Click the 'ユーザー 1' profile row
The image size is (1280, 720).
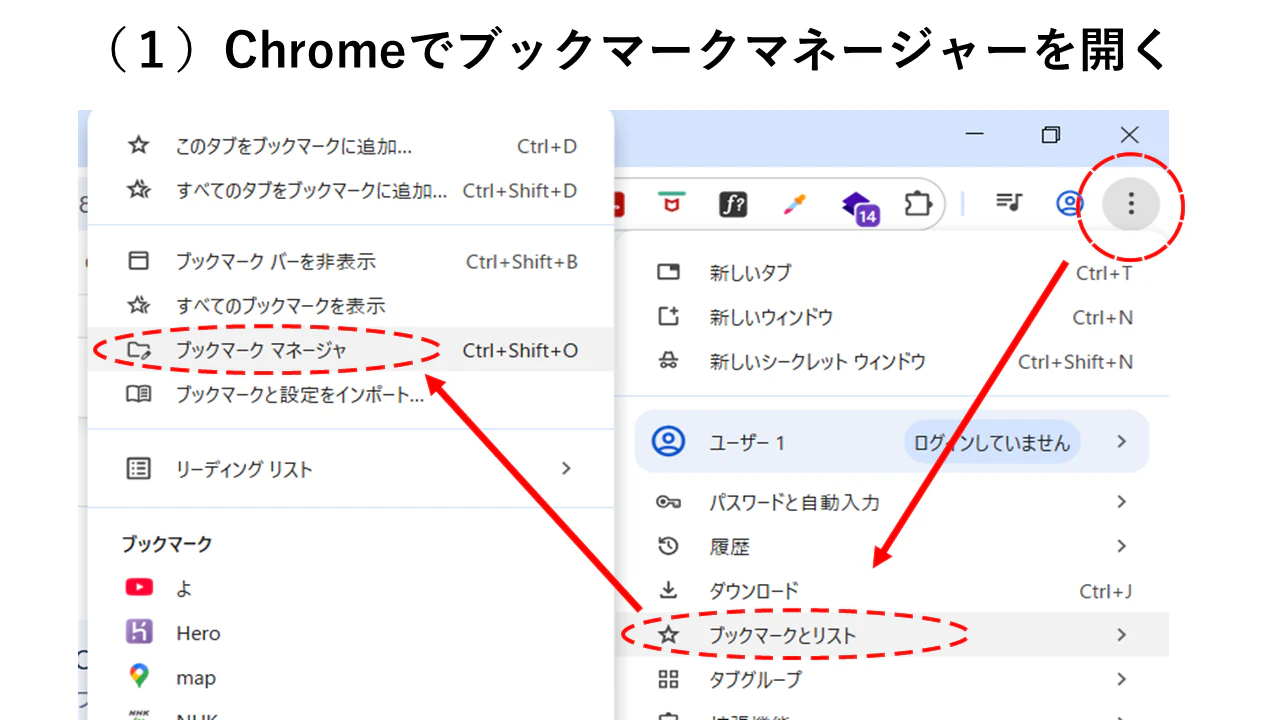tap(892, 442)
